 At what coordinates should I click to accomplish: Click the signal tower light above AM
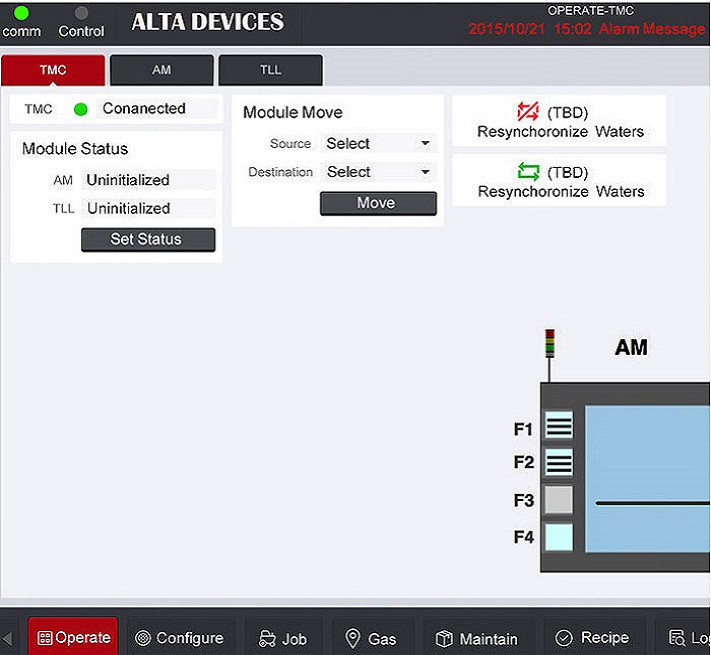(x=550, y=344)
